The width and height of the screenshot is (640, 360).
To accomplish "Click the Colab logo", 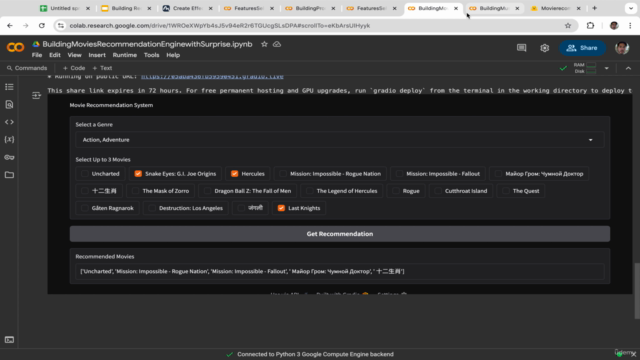I will point(15,47).
